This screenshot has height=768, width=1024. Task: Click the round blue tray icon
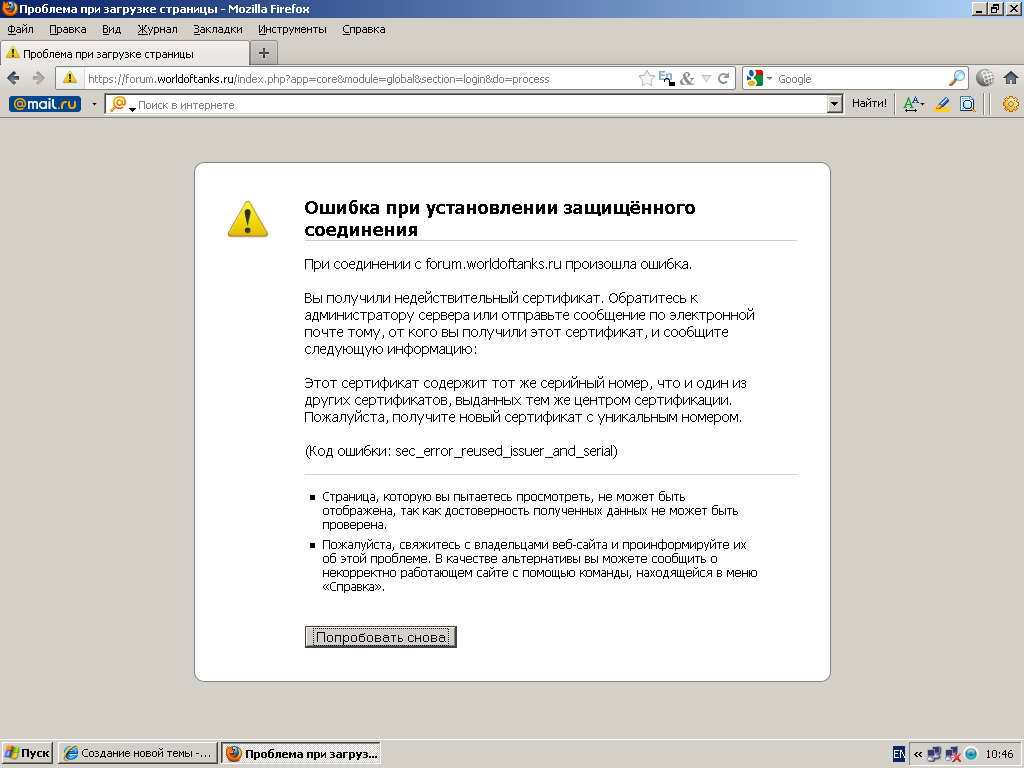(x=971, y=754)
